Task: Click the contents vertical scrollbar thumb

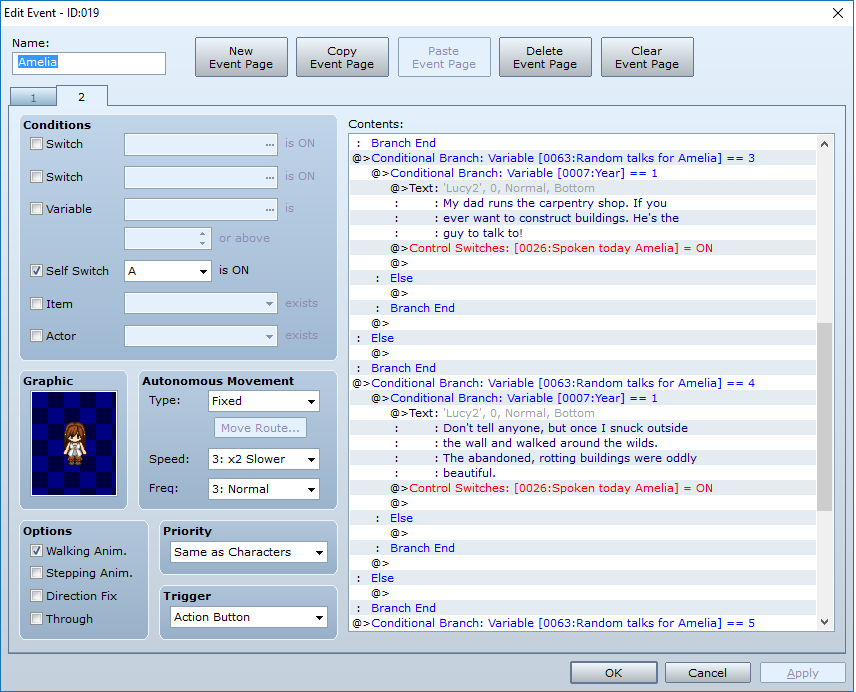Action: click(824, 416)
